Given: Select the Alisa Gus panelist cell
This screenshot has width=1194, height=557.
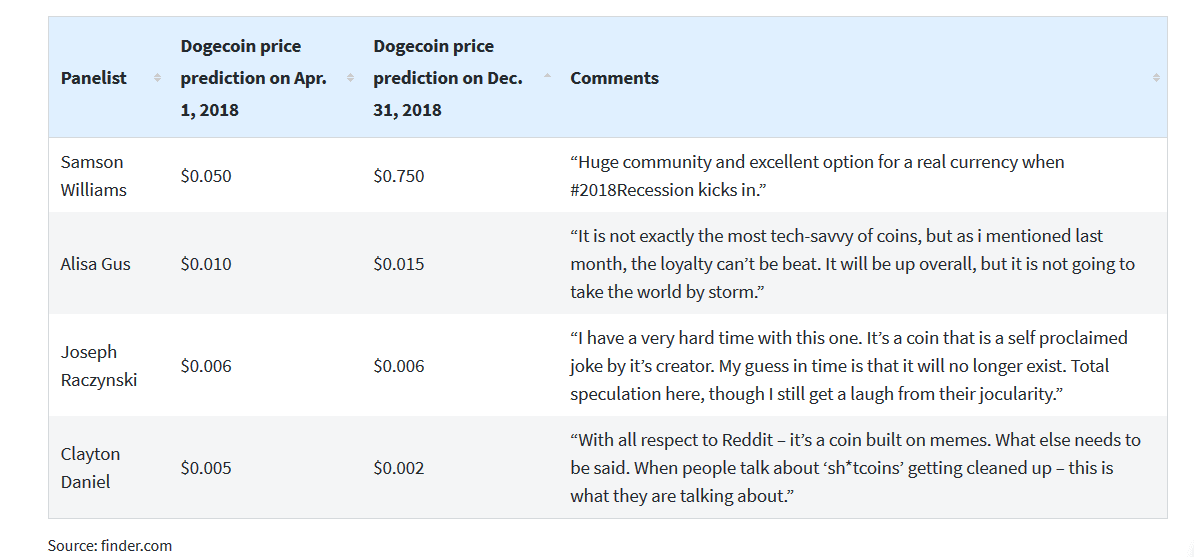Looking at the screenshot, I should pyautogui.click(x=95, y=264).
